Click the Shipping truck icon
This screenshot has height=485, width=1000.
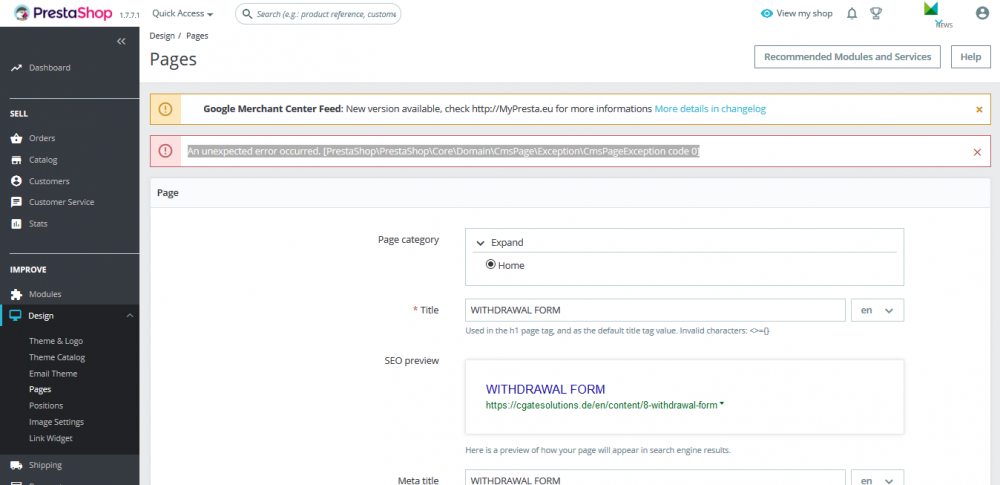point(17,465)
